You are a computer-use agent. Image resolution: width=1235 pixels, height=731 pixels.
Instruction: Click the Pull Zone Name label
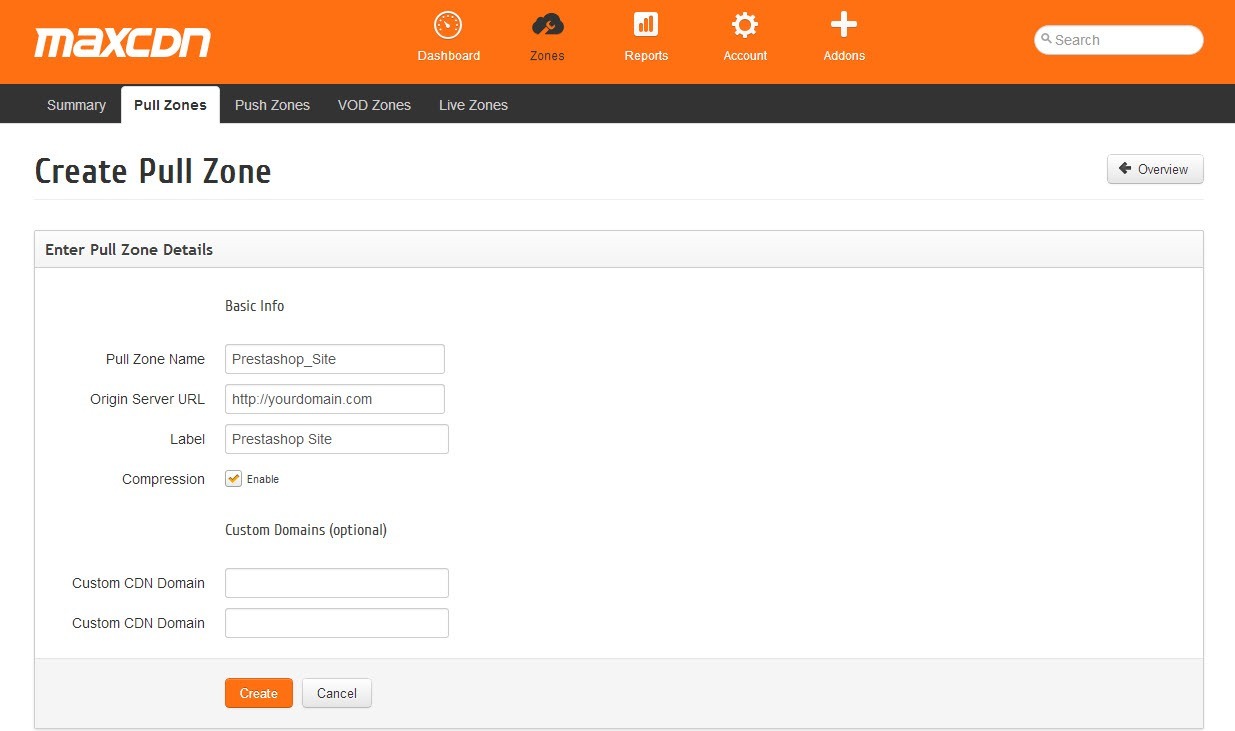point(155,359)
